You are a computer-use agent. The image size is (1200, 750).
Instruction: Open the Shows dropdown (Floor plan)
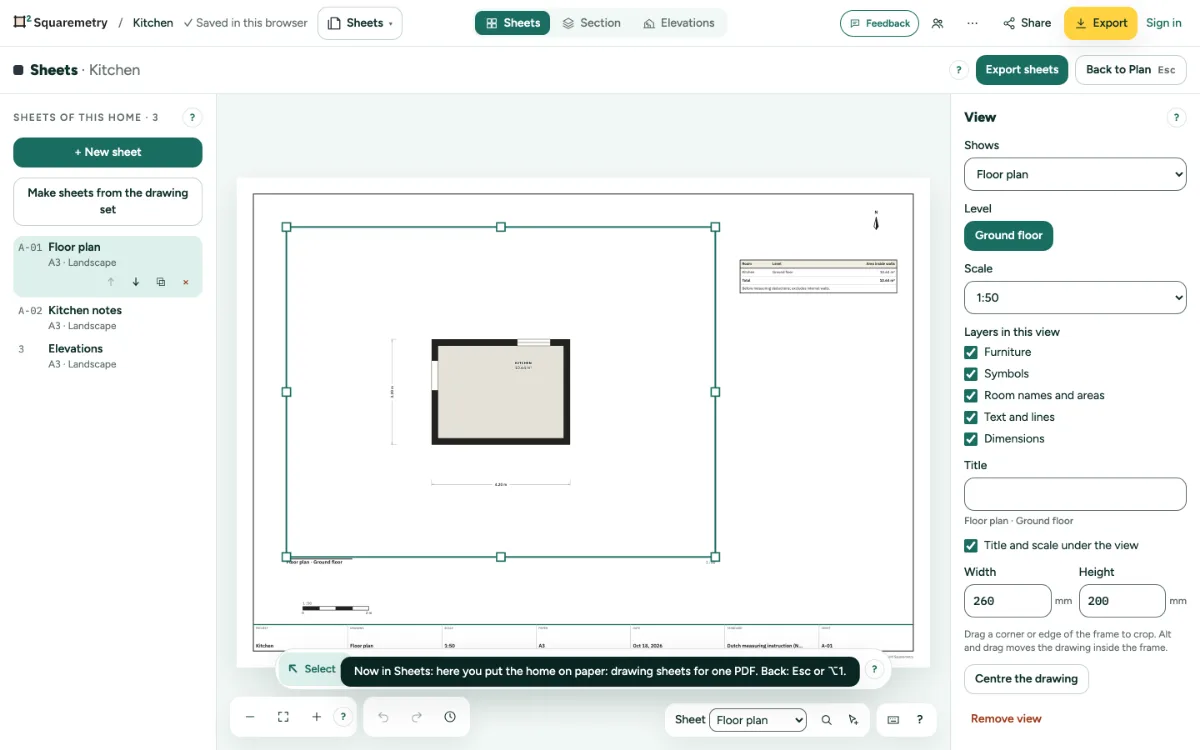click(x=1075, y=174)
